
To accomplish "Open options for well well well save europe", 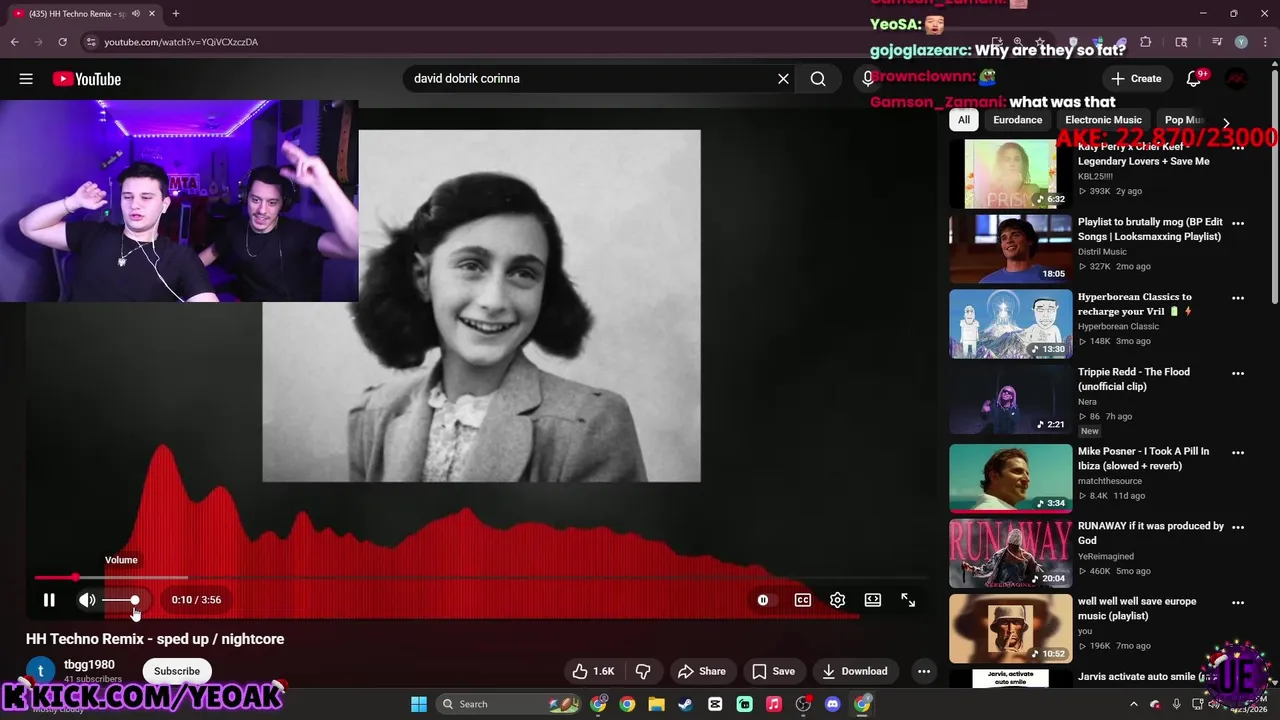I will tap(1238, 603).
